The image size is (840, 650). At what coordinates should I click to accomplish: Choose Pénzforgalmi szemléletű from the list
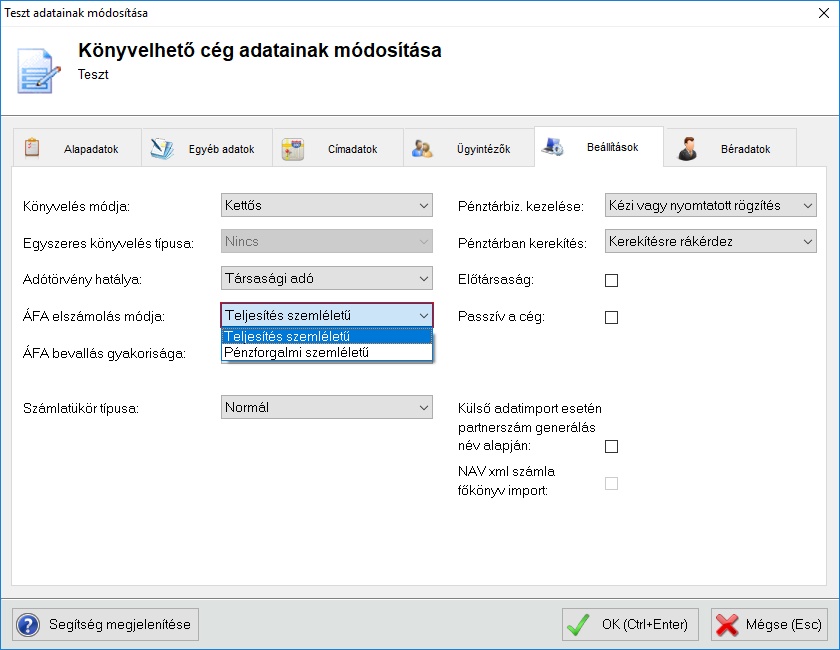point(297,352)
